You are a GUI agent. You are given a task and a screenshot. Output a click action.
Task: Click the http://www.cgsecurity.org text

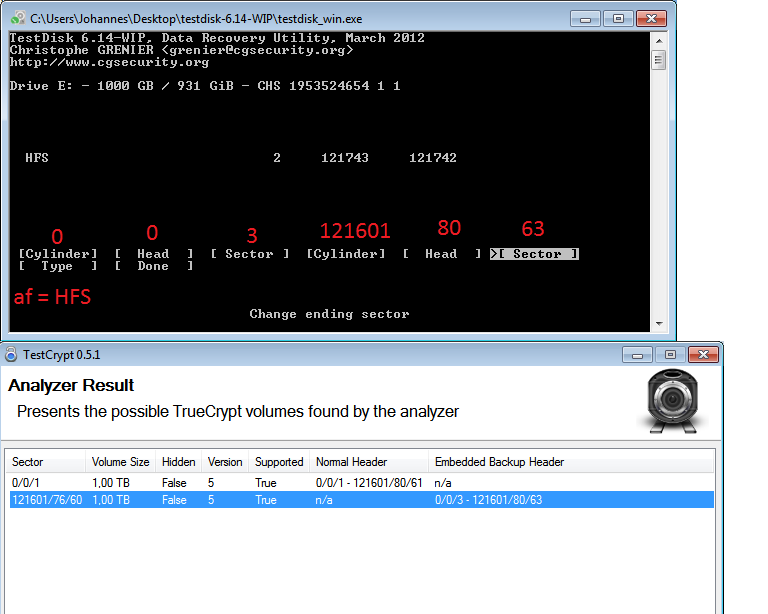[x=109, y=62]
